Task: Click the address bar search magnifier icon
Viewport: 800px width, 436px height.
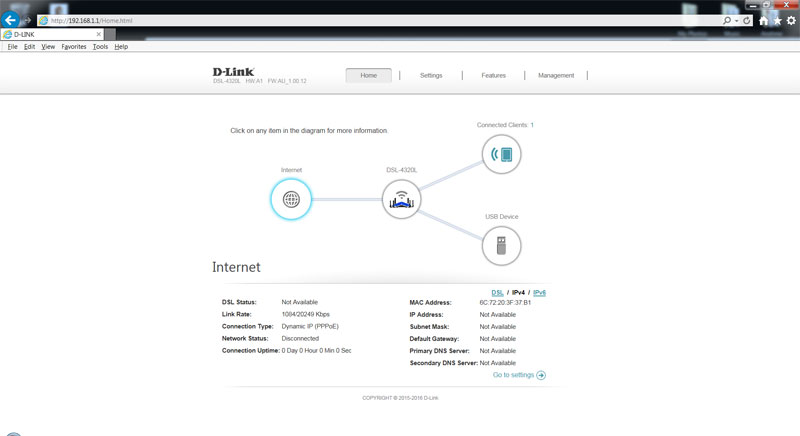Action: tap(727, 20)
